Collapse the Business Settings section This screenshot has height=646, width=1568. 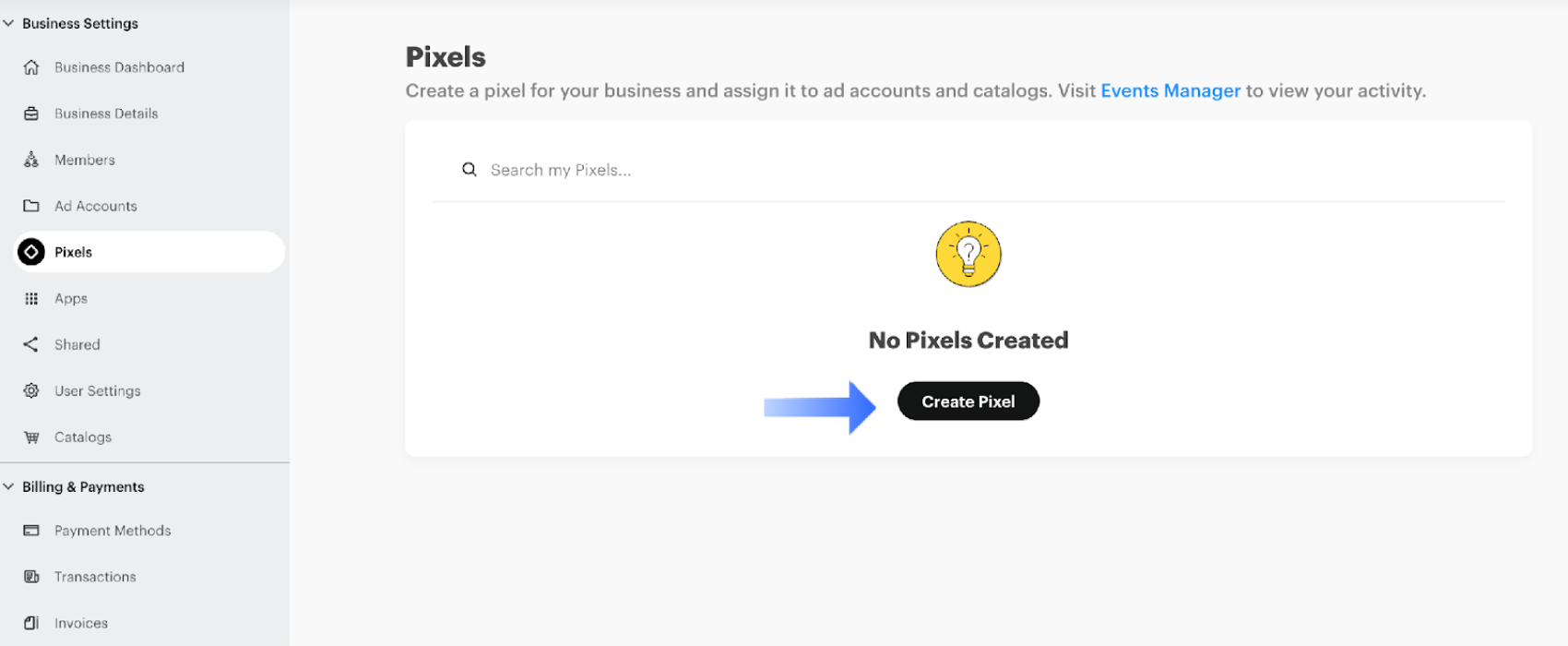(x=8, y=23)
